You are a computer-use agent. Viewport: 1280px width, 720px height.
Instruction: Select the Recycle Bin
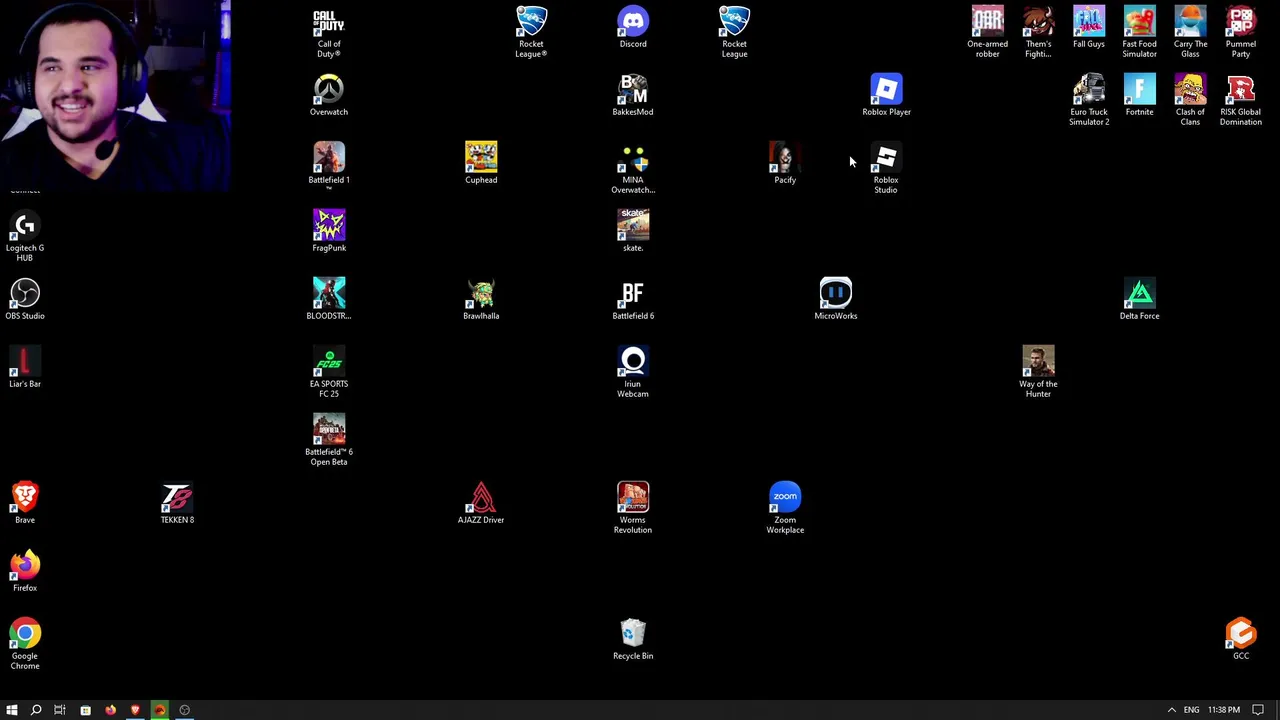tap(633, 639)
